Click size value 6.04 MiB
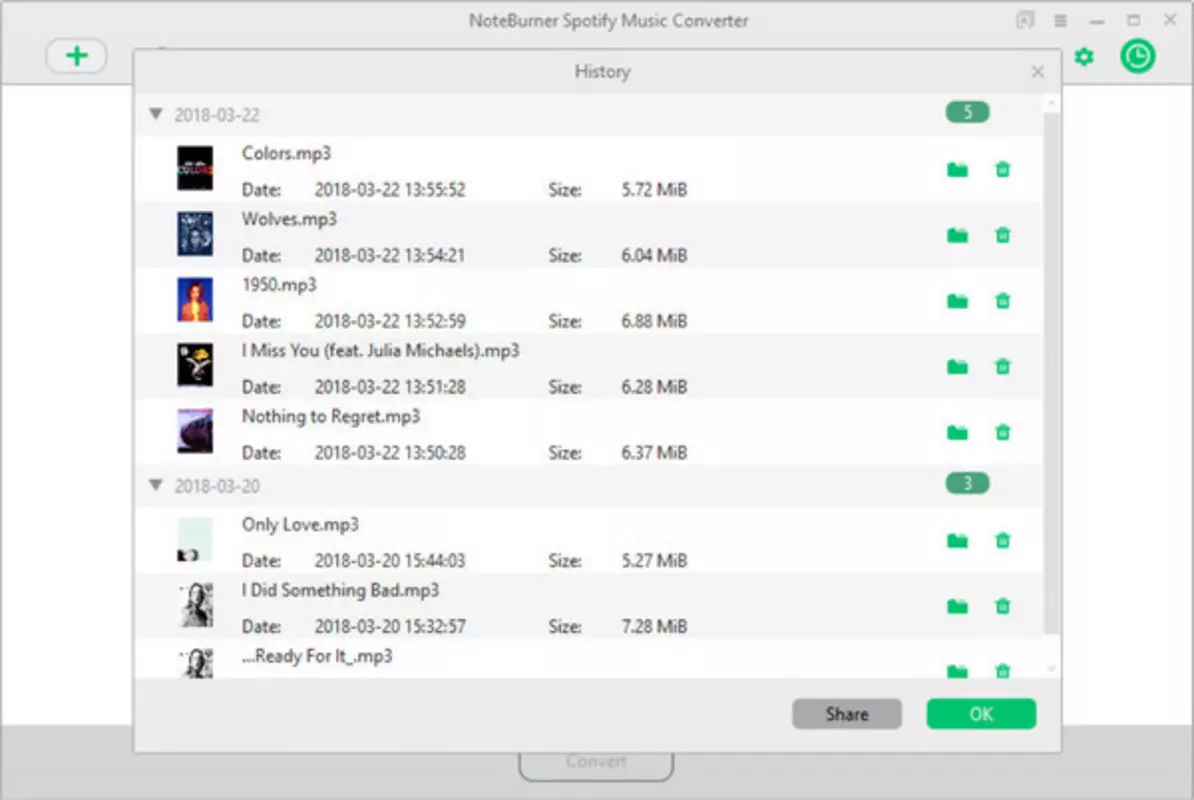This screenshot has height=800, width=1194. (654, 255)
